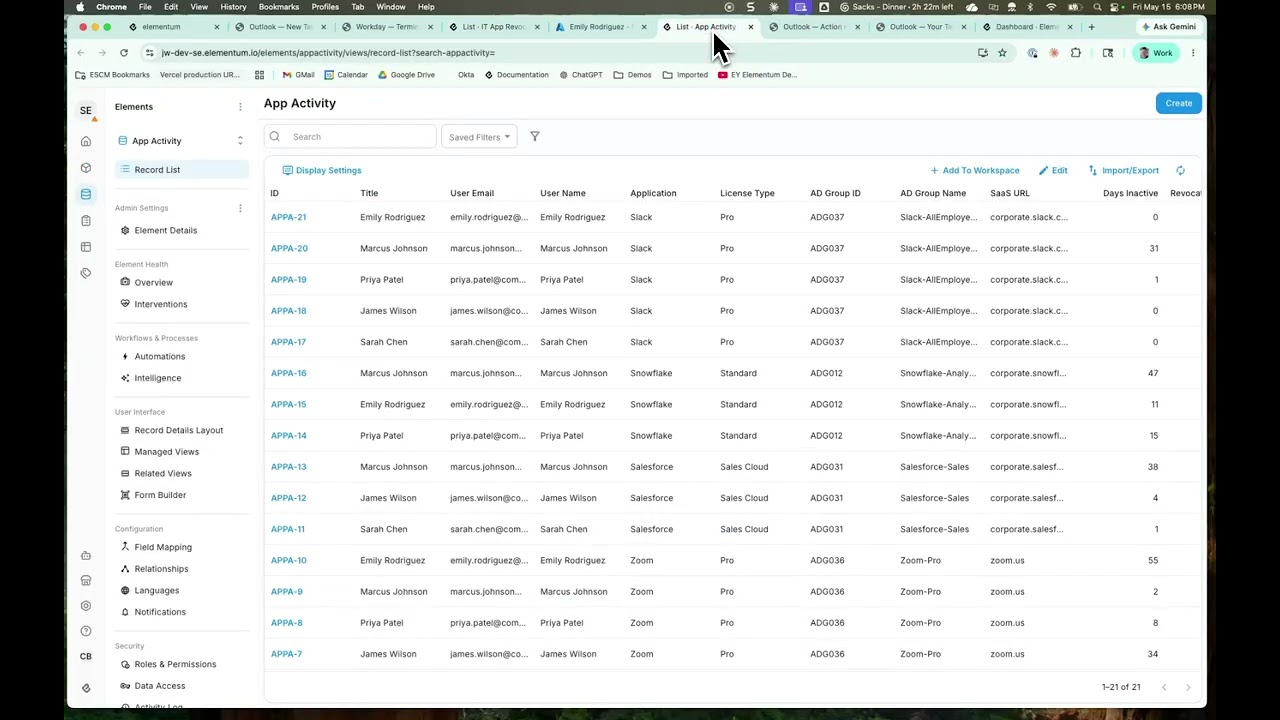Open Element Details in sidebar
Image resolution: width=1280 pixels, height=720 pixels.
point(166,230)
